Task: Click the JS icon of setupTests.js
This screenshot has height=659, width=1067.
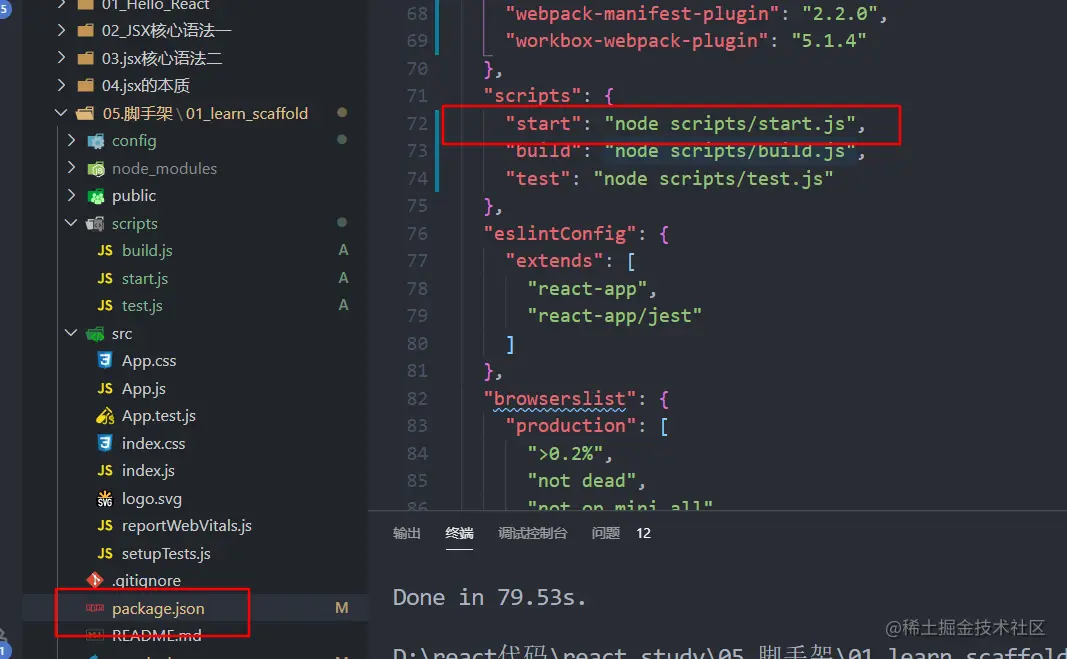Action: pyautogui.click(x=105, y=553)
